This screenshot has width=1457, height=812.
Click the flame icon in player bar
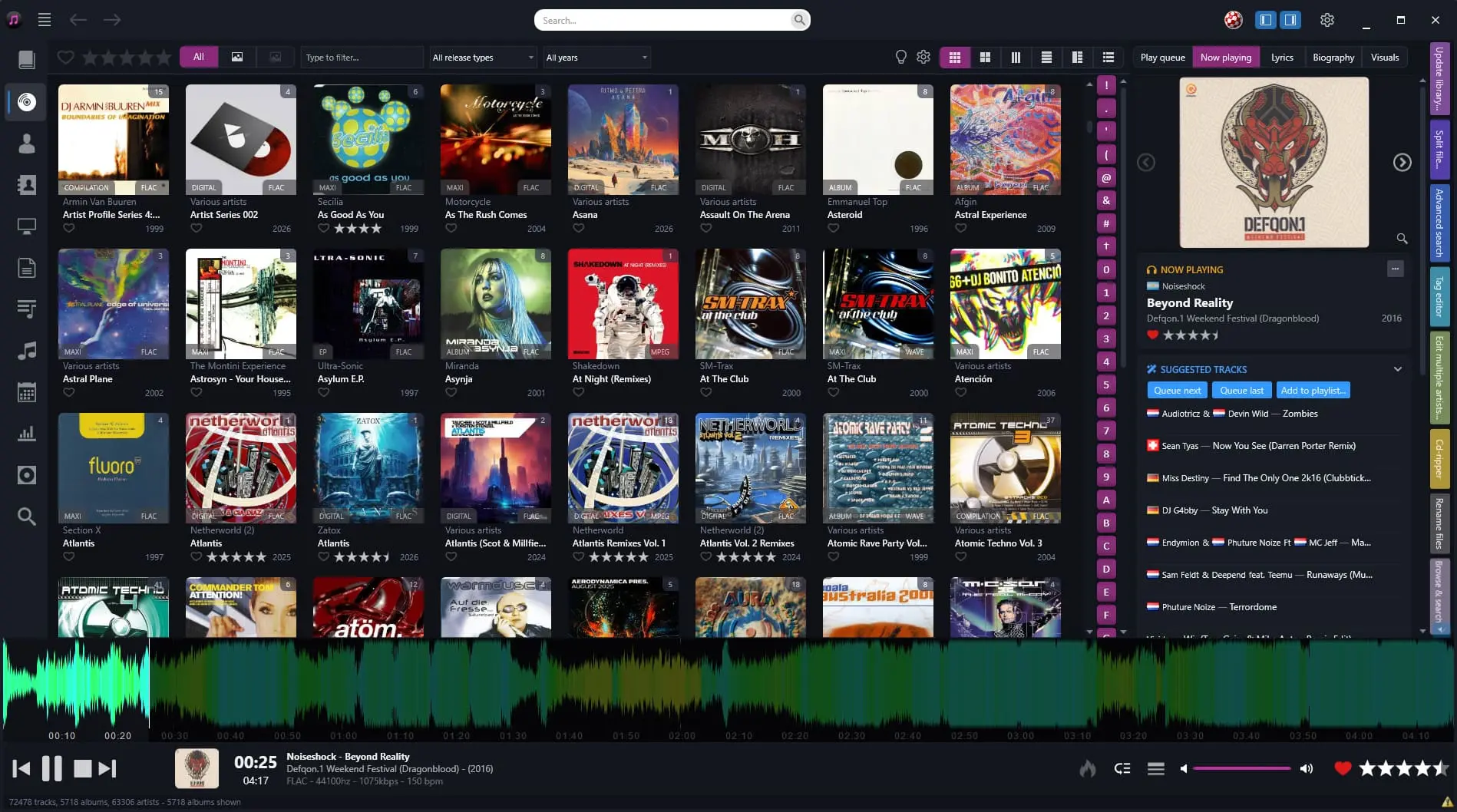[x=1088, y=768]
